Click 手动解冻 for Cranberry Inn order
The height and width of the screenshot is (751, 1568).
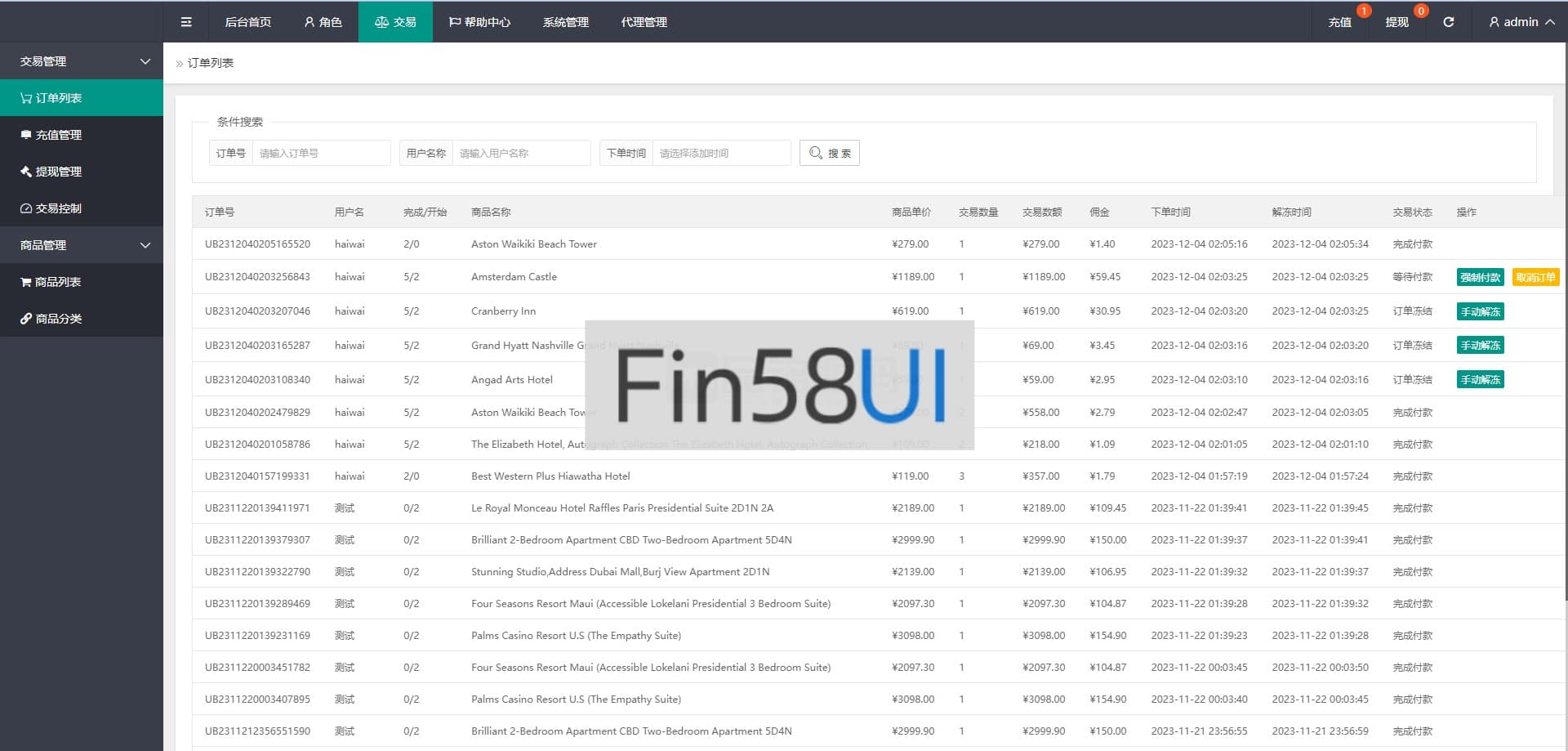coord(1480,311)
